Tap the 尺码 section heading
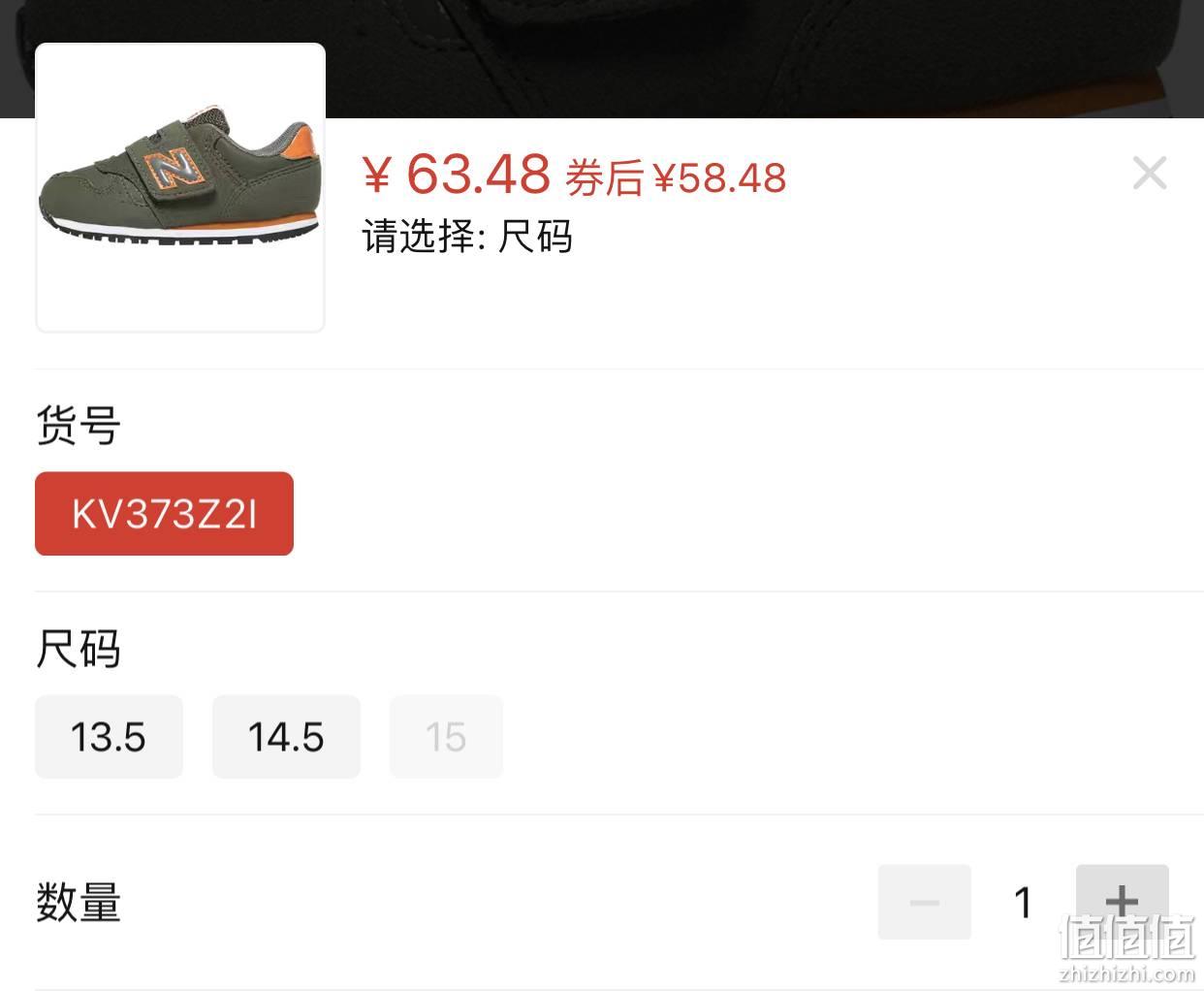Viewport: 1204px width, 991px height. click(79, 649)
